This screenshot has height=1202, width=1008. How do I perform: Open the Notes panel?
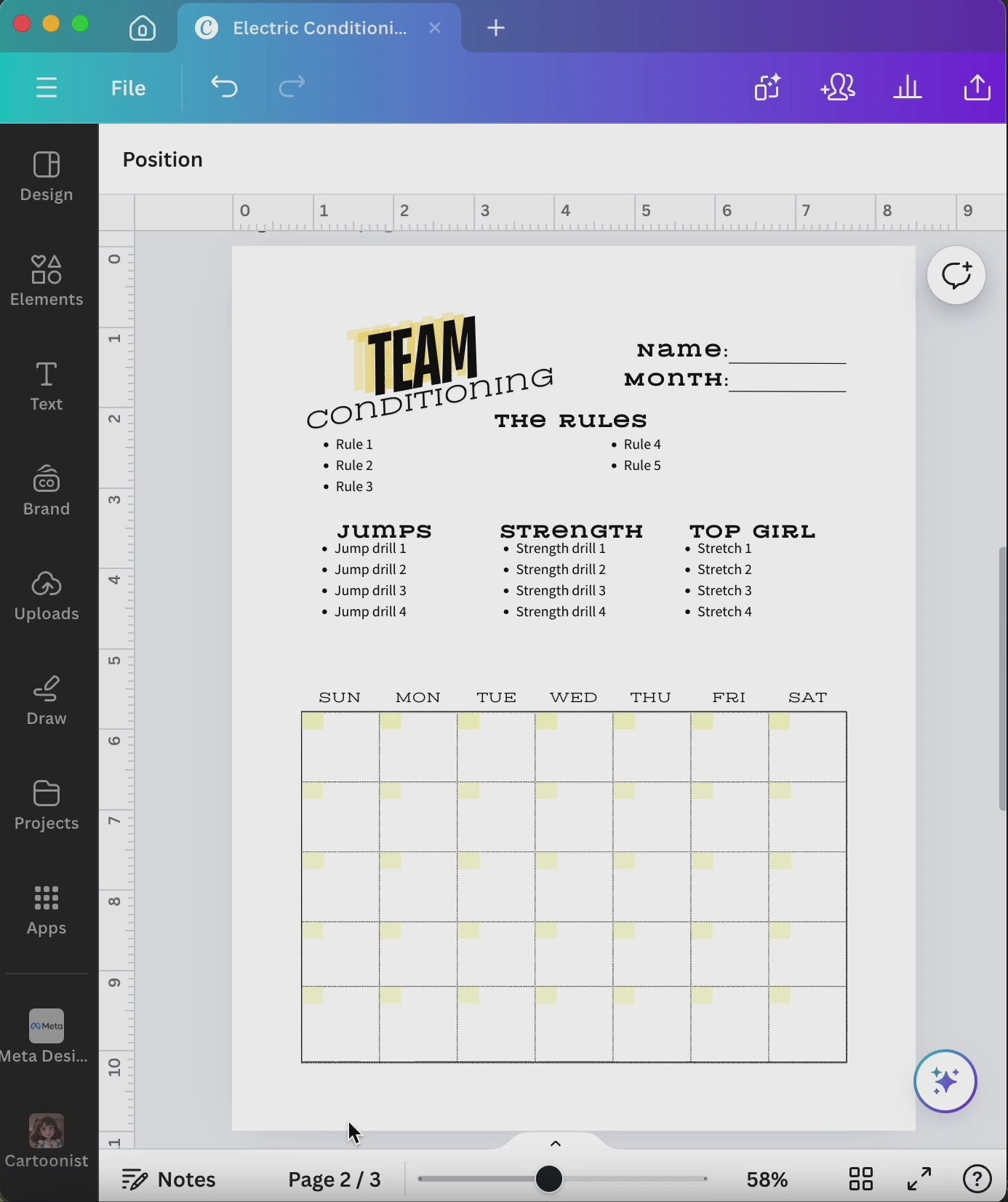169,1179
